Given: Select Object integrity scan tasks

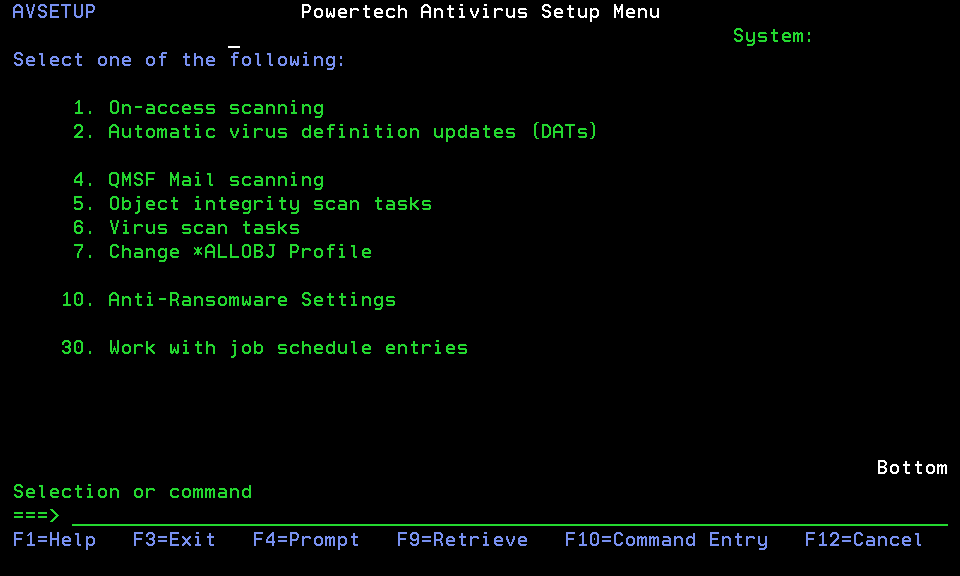Looking at the screenshot, I should (269, 204).
